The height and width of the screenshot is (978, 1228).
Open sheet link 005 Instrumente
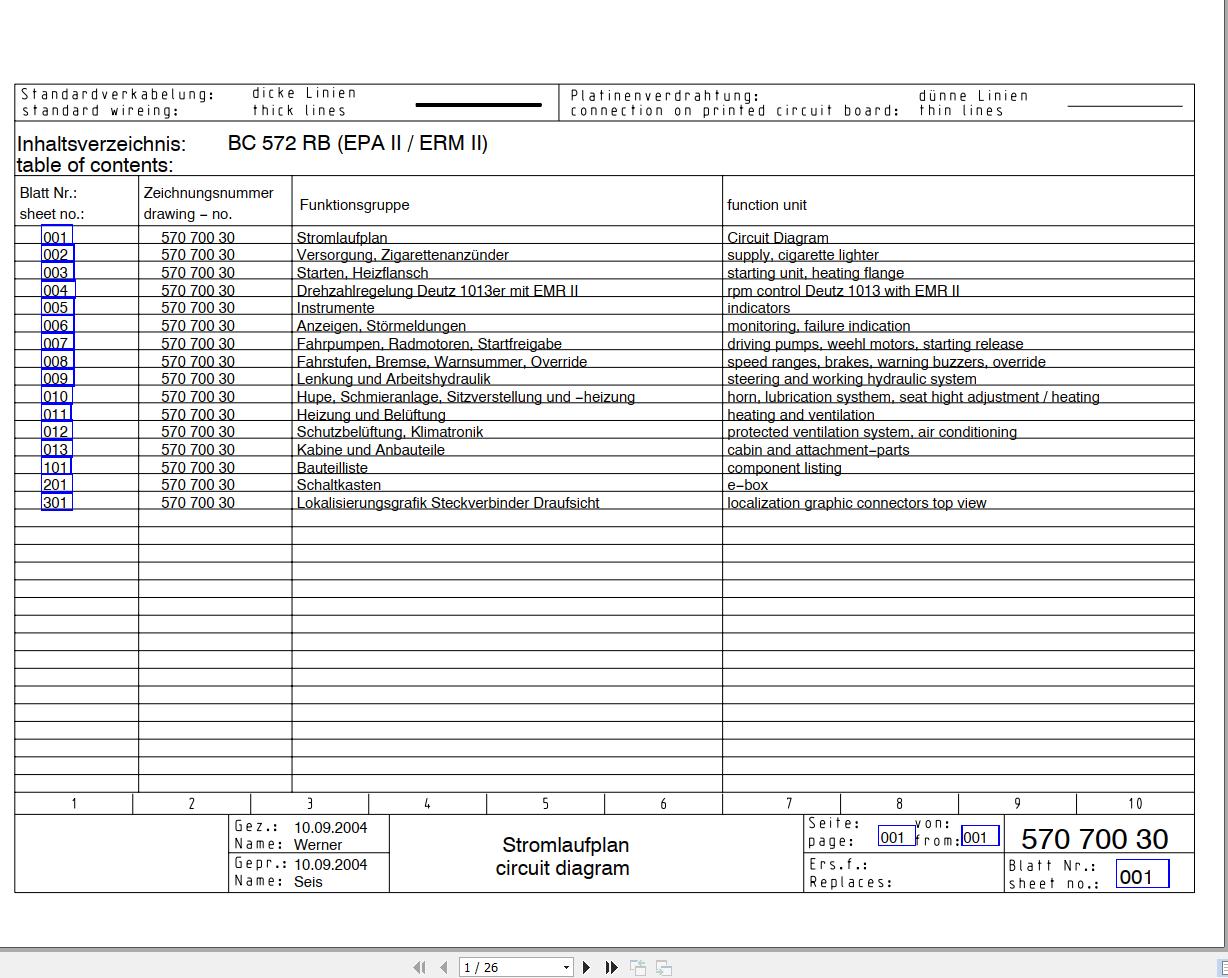[57, 308]
